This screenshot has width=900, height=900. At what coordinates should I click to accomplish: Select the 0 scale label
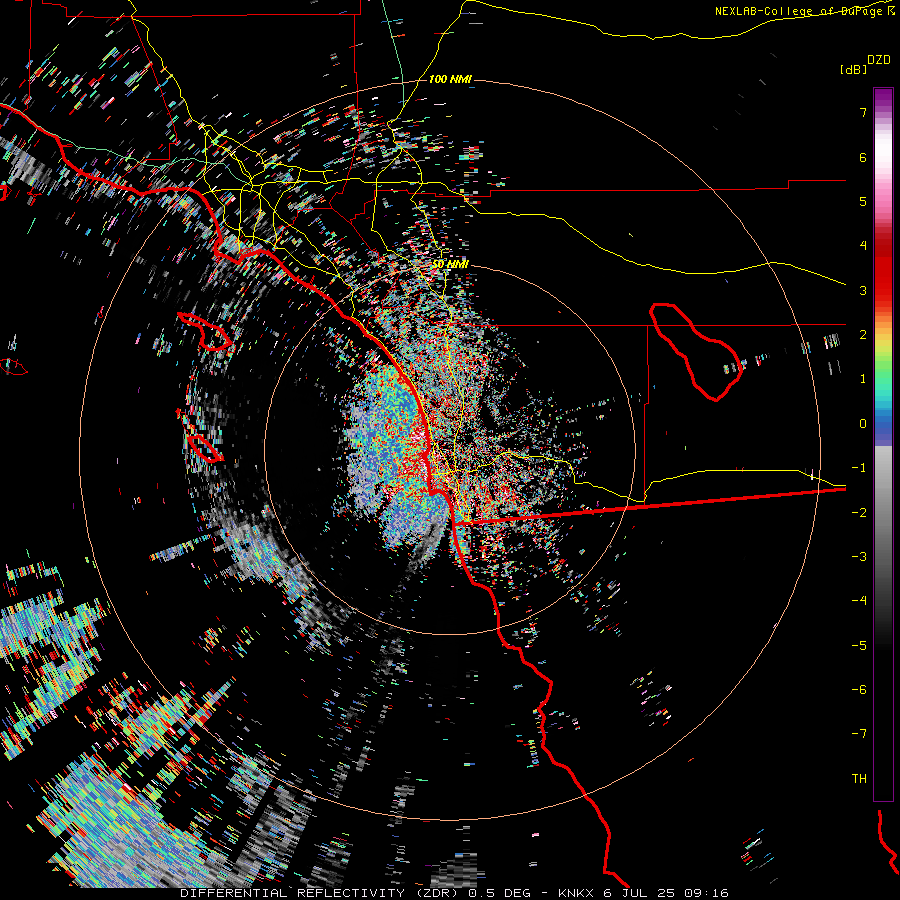(x=863, y=424)
